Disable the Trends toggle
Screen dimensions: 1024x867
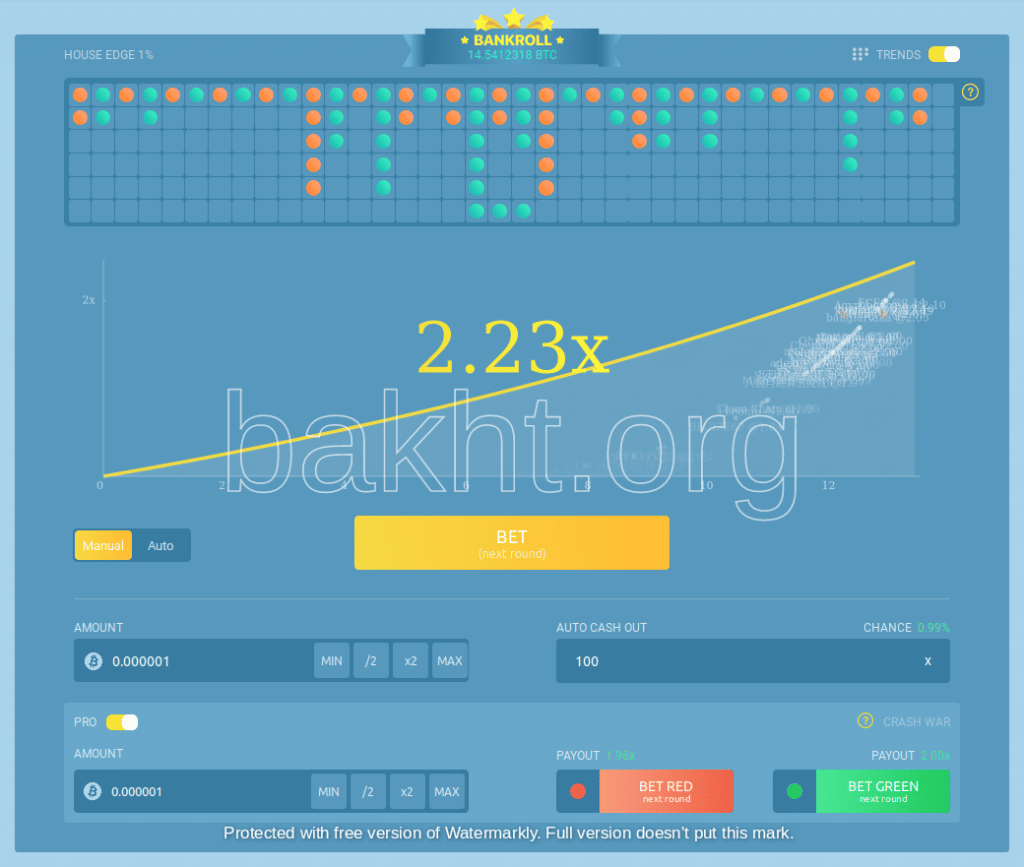(x=943, y=54)
